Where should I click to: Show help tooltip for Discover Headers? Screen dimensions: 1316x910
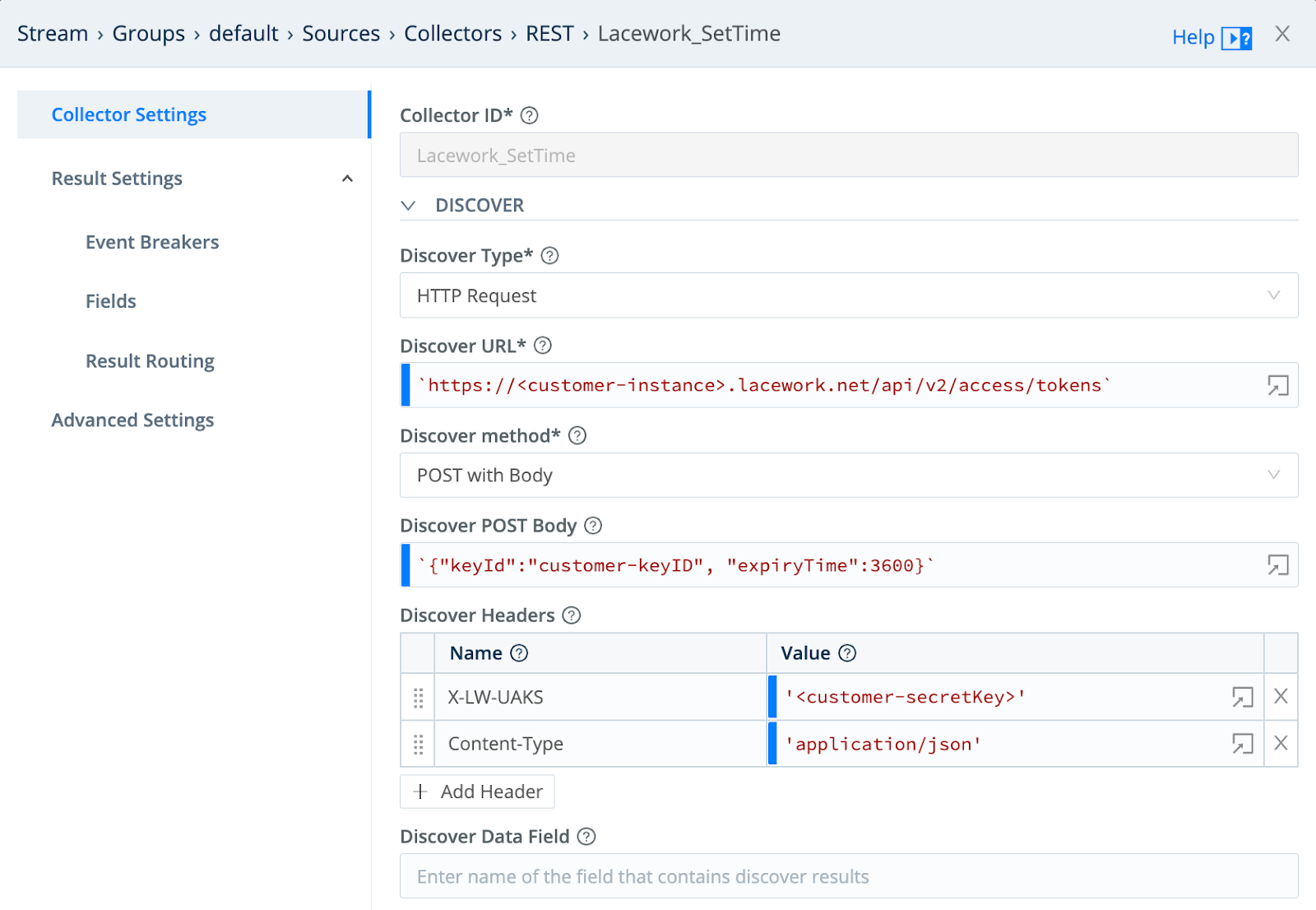point(572,615)
